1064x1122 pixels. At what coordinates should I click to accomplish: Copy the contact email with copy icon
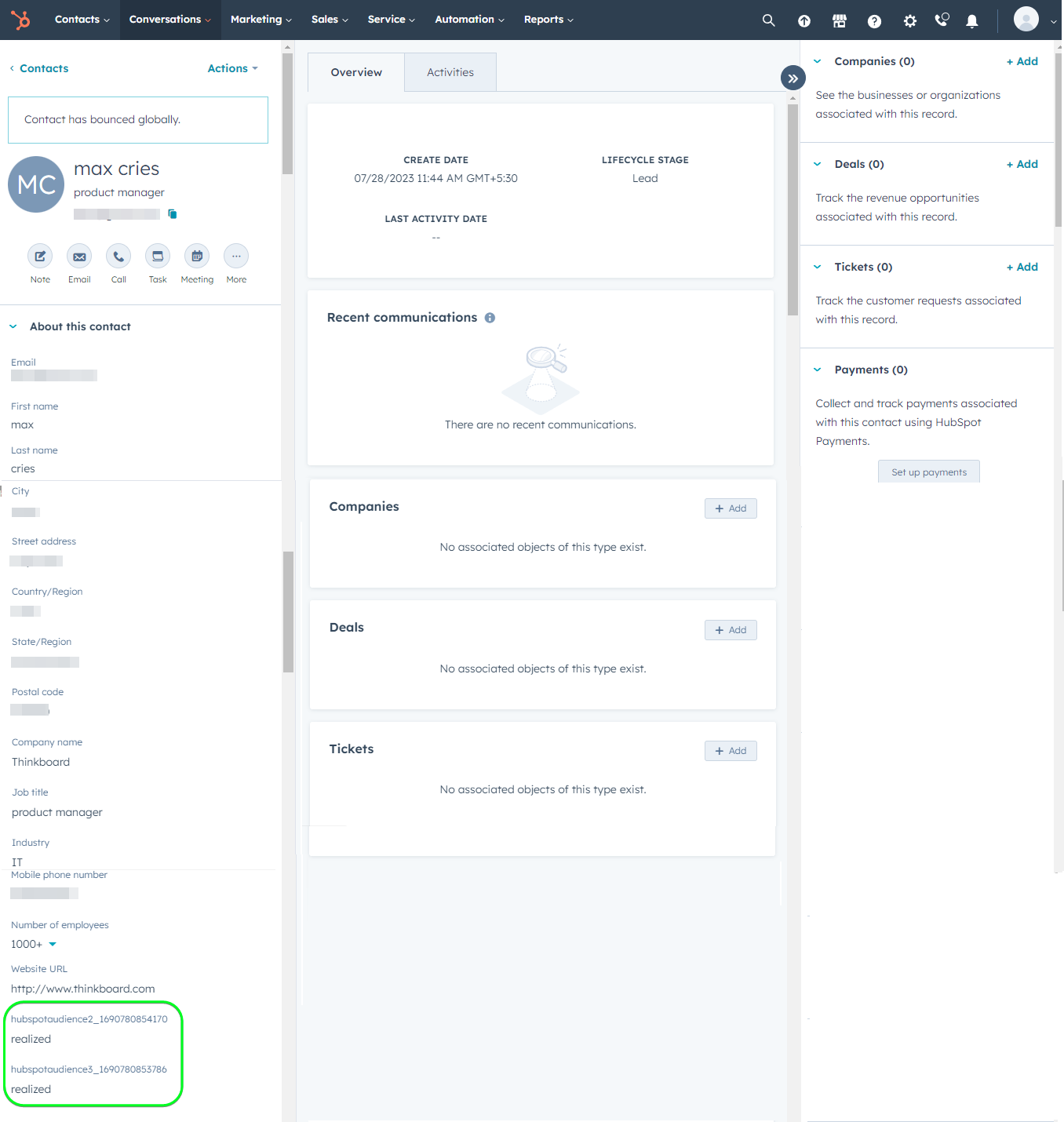tap(173, 214)
